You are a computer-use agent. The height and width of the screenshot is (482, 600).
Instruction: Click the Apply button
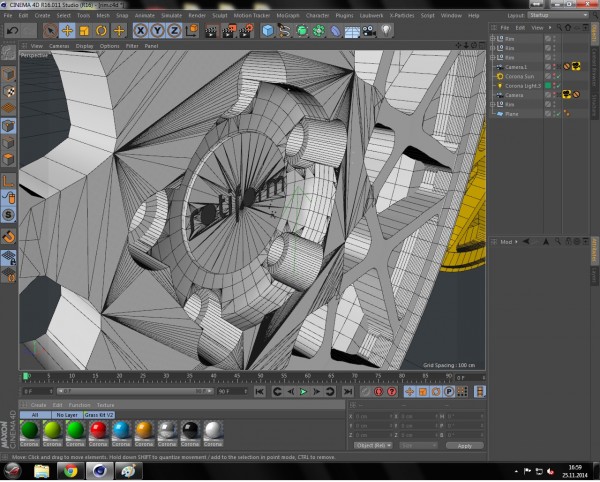[x=465, y=446]
